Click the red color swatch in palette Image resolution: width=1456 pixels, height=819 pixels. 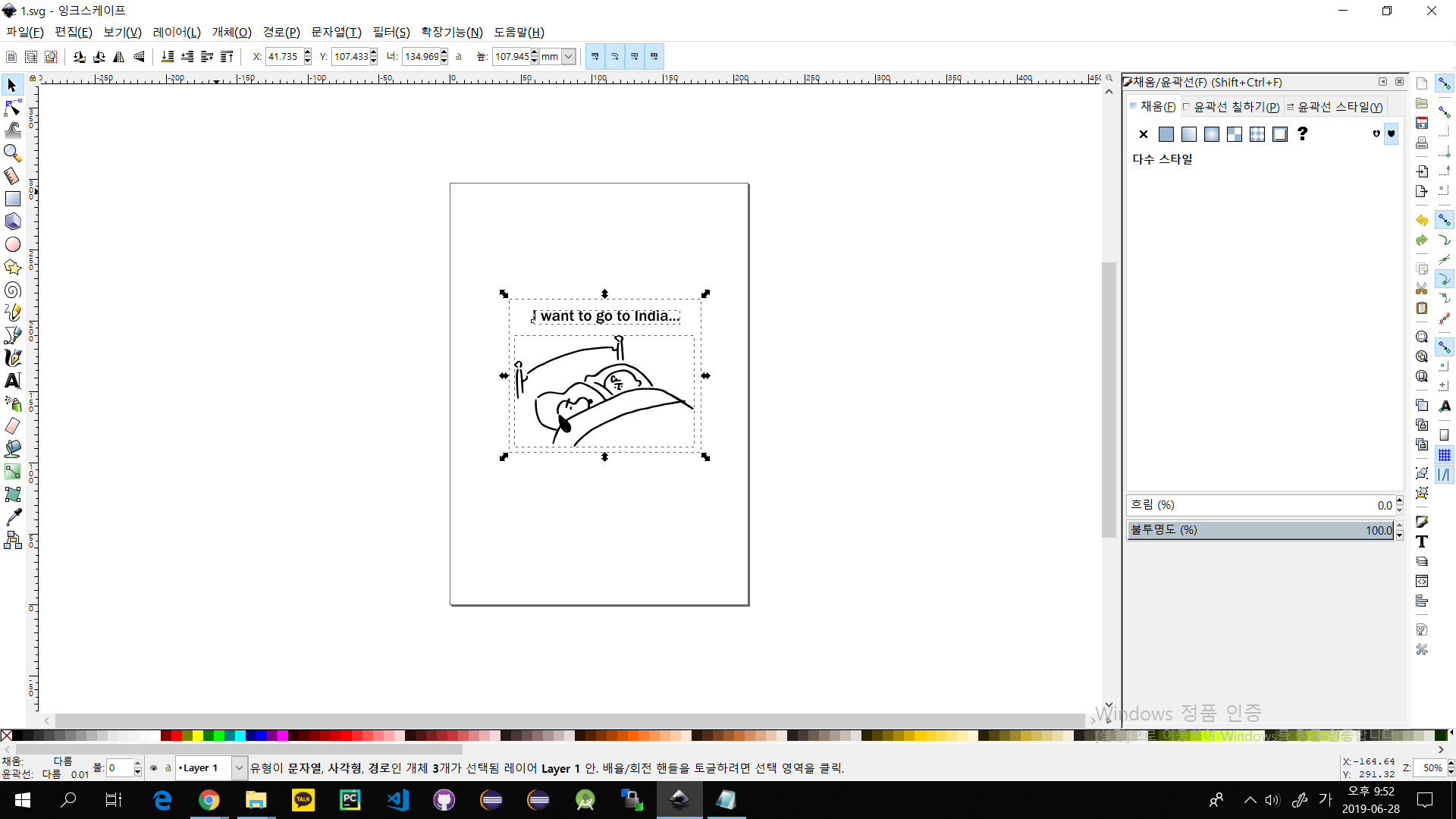[x=176, y=736]
